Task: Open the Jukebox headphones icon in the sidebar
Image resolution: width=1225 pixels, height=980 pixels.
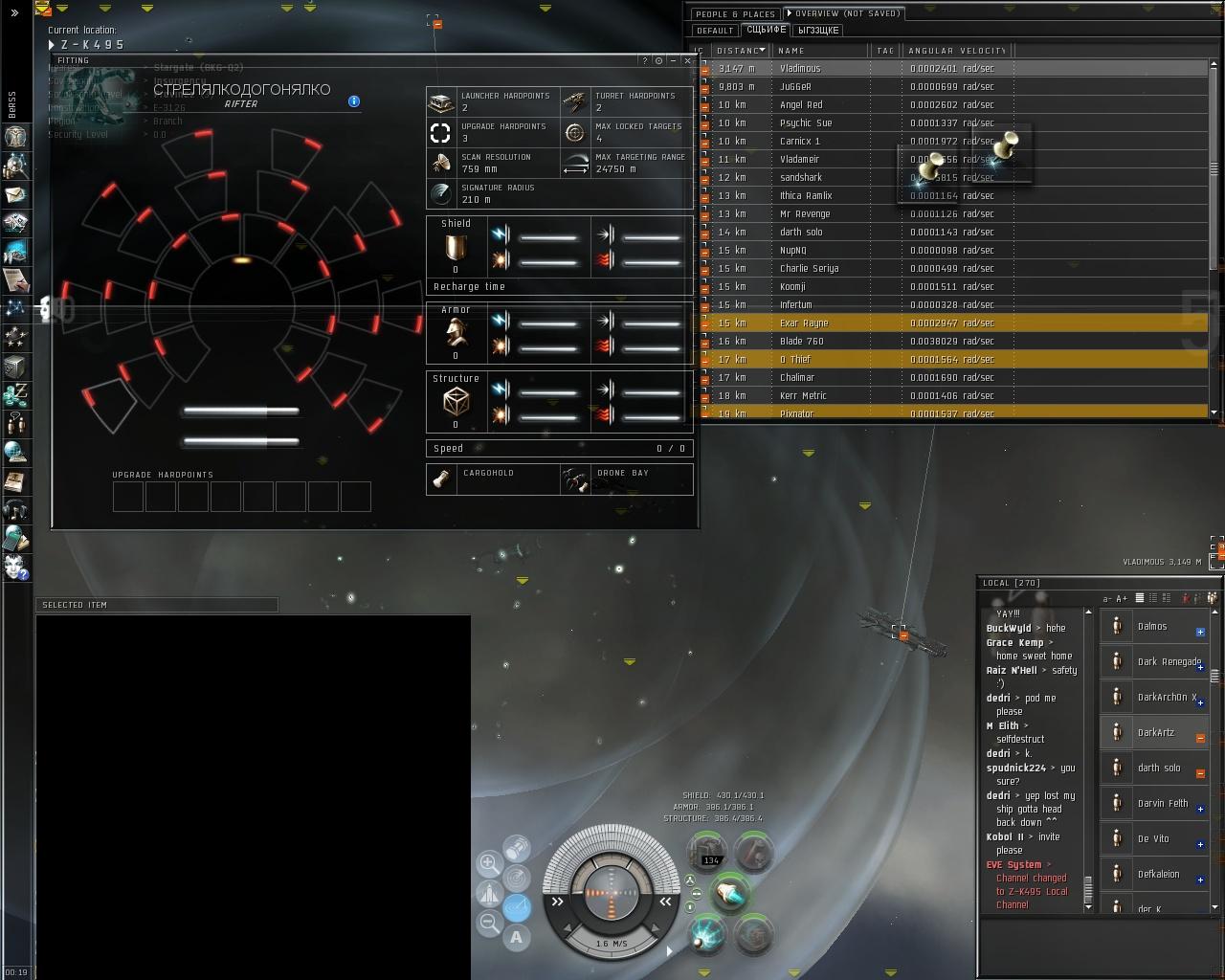Action: point(14,509)
